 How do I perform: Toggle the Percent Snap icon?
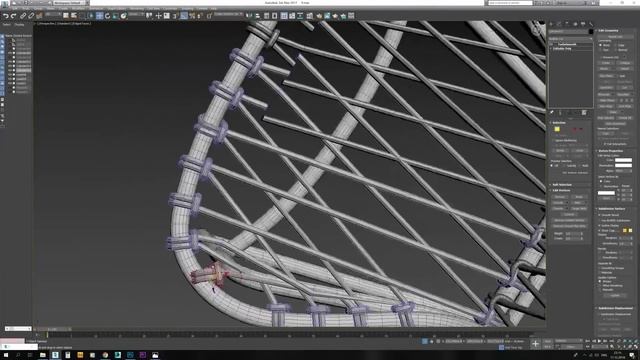(x=191, y=16)
